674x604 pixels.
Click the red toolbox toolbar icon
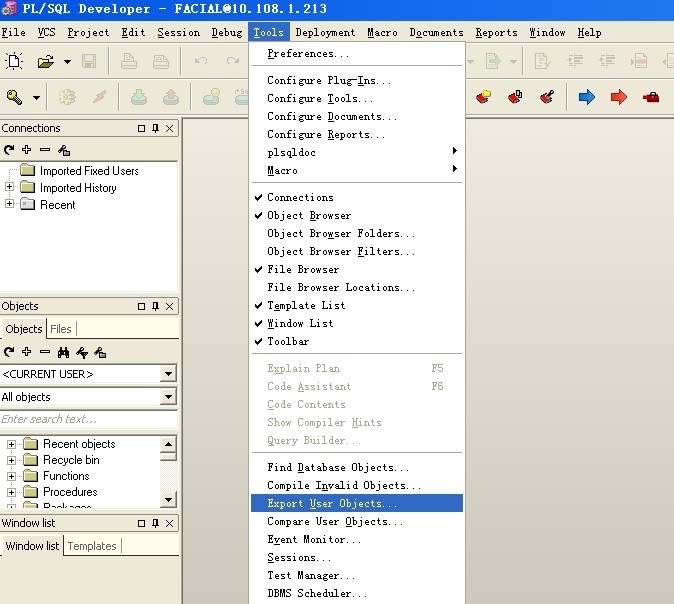point(651,97)
